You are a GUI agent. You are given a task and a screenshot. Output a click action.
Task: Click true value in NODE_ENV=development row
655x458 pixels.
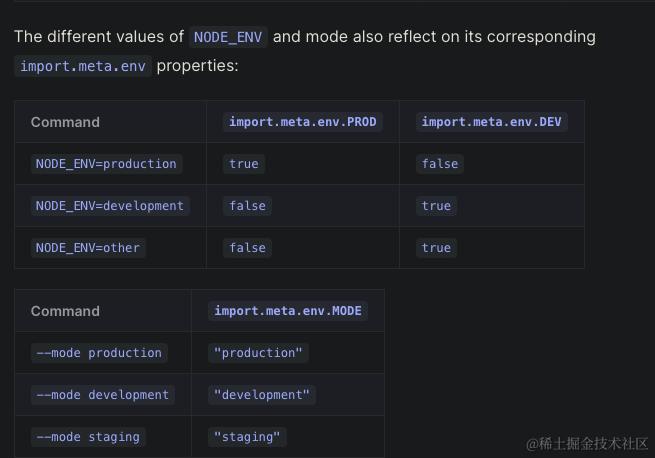(x=436, y=206)
